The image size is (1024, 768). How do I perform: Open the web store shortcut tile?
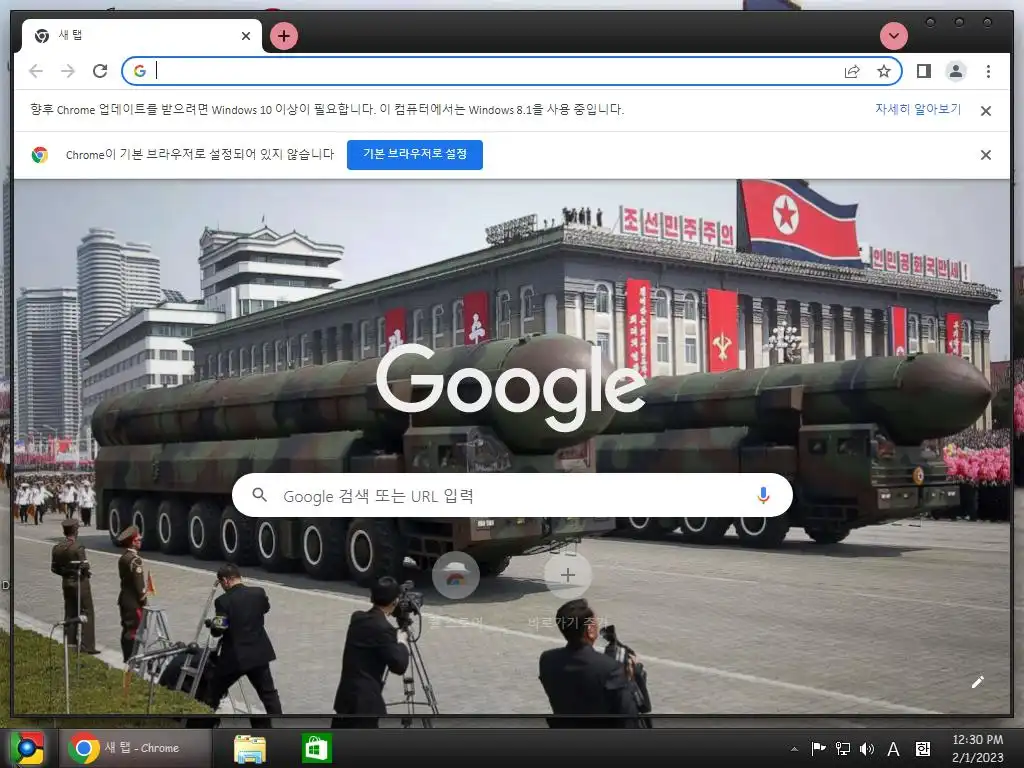(x=456, y=575)
